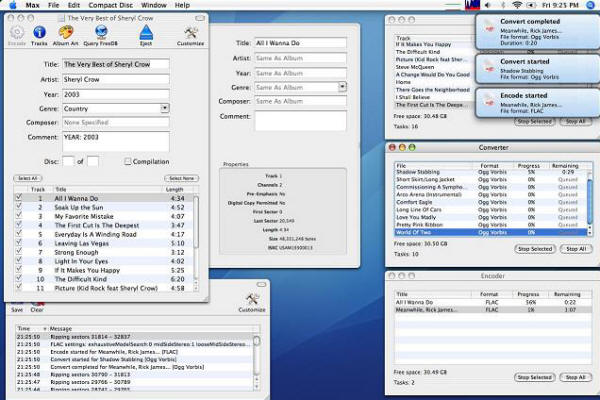Uncheck track 7 Strong Enough

tap(19, 251)
